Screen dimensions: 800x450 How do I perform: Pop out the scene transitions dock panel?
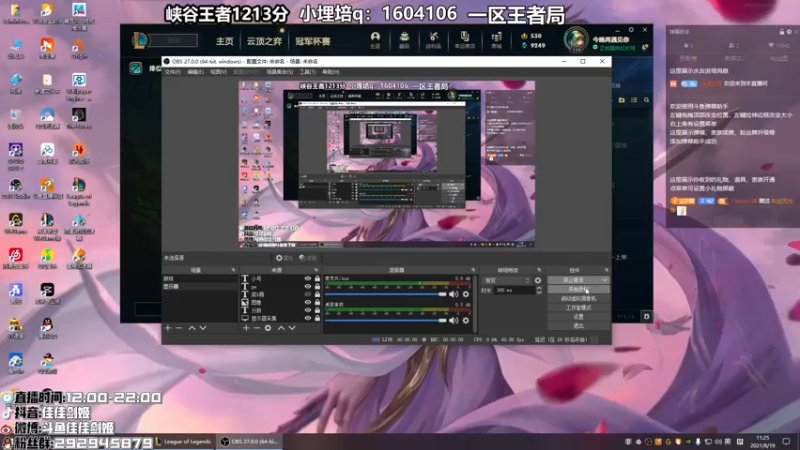(539, 270)
